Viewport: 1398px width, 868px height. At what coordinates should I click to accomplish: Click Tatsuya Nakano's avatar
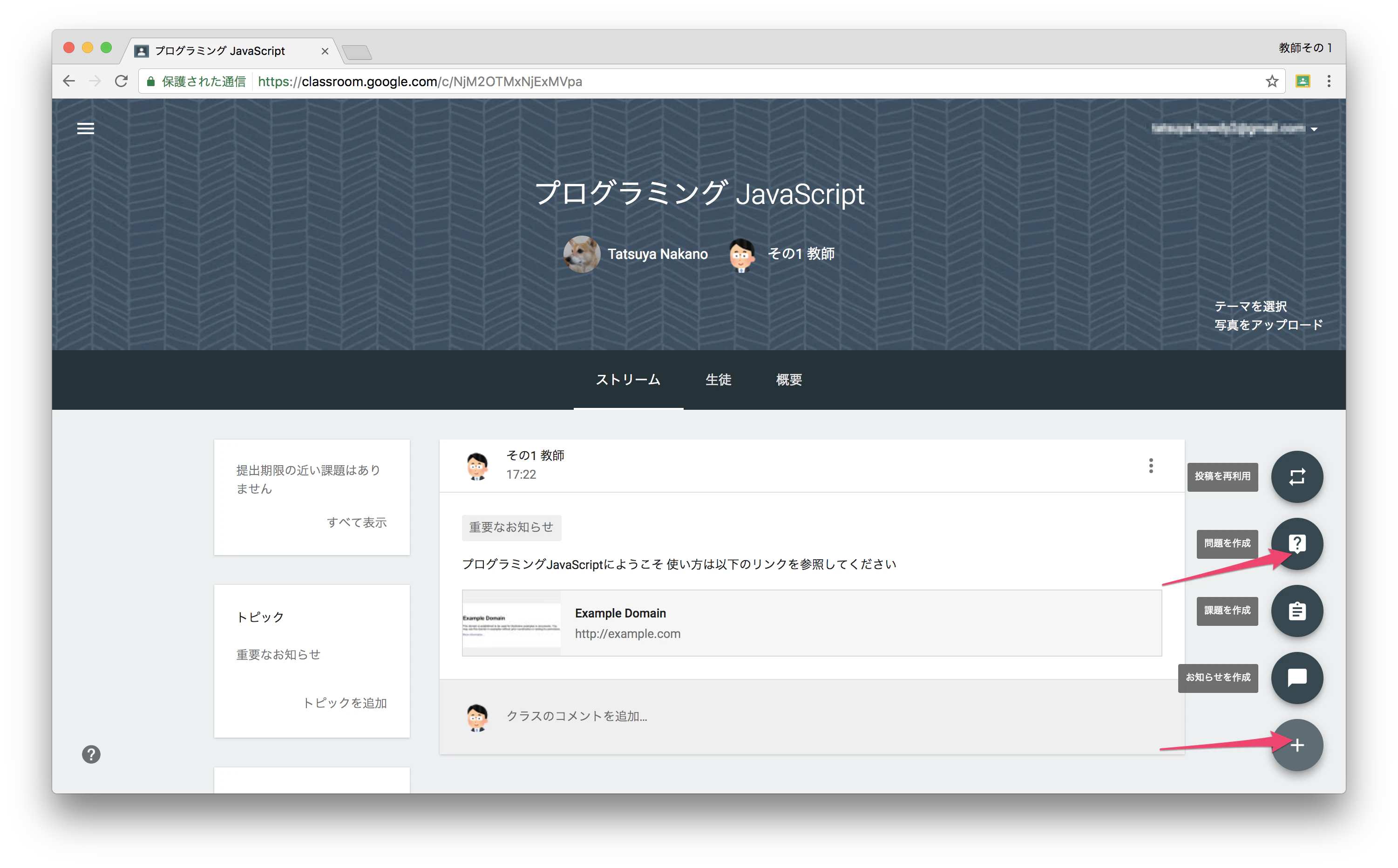point(582,254)
